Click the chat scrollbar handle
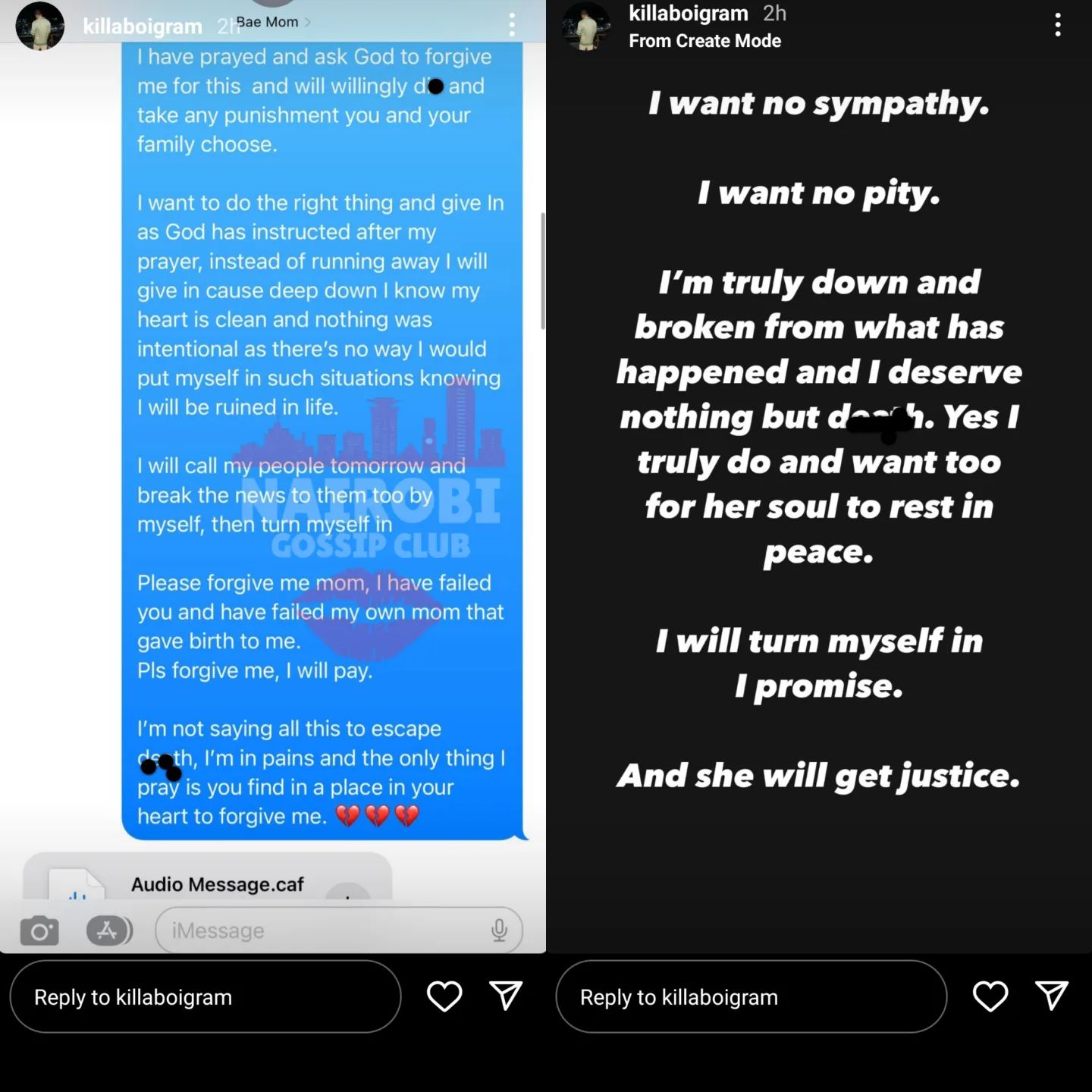This screenshot has width=1092, height=1092. (x=542, y=271)
